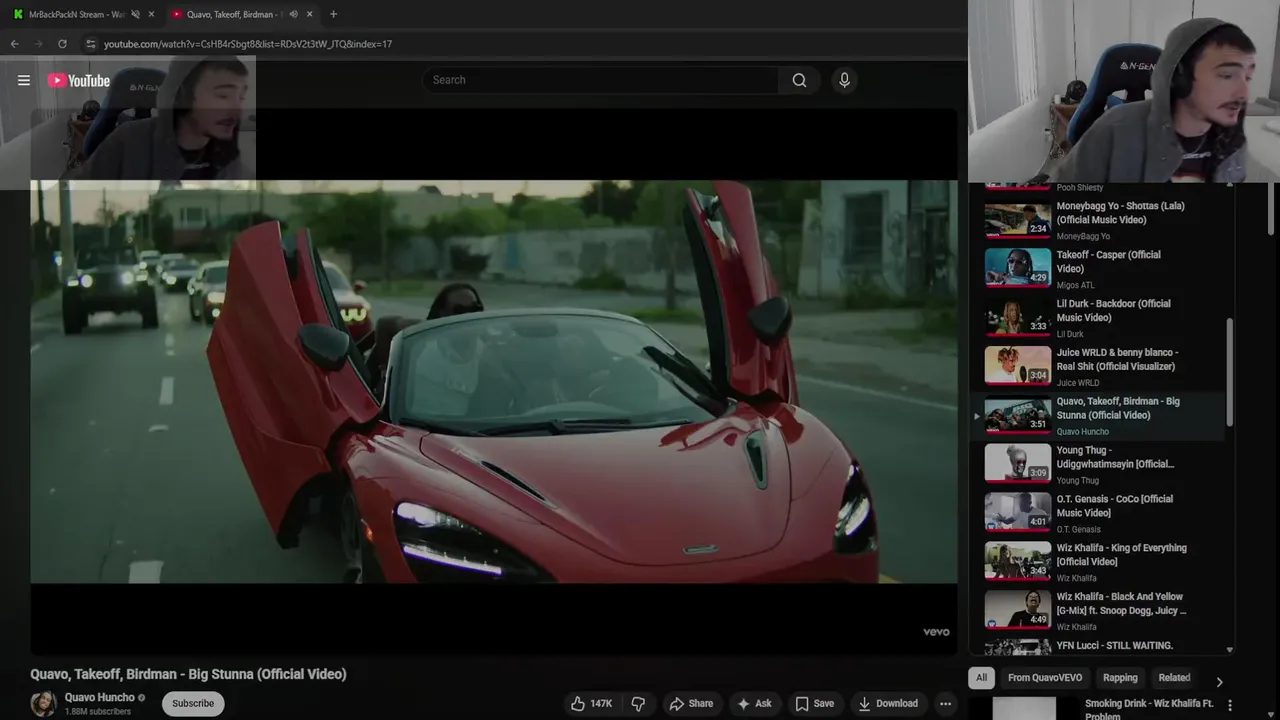1280x720 pixels.
Task: Play Wiz Khalifa Black And Yellow G-Mix
Action: pos(1121,604)
